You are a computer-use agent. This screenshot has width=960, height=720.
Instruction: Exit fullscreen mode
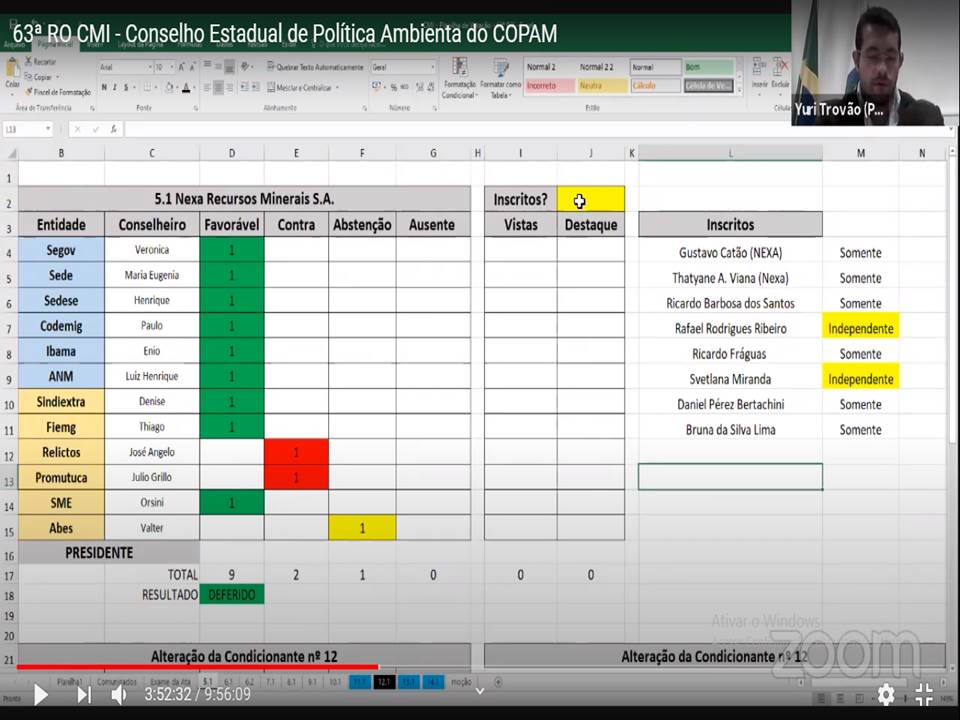click(x=925, y=694)
